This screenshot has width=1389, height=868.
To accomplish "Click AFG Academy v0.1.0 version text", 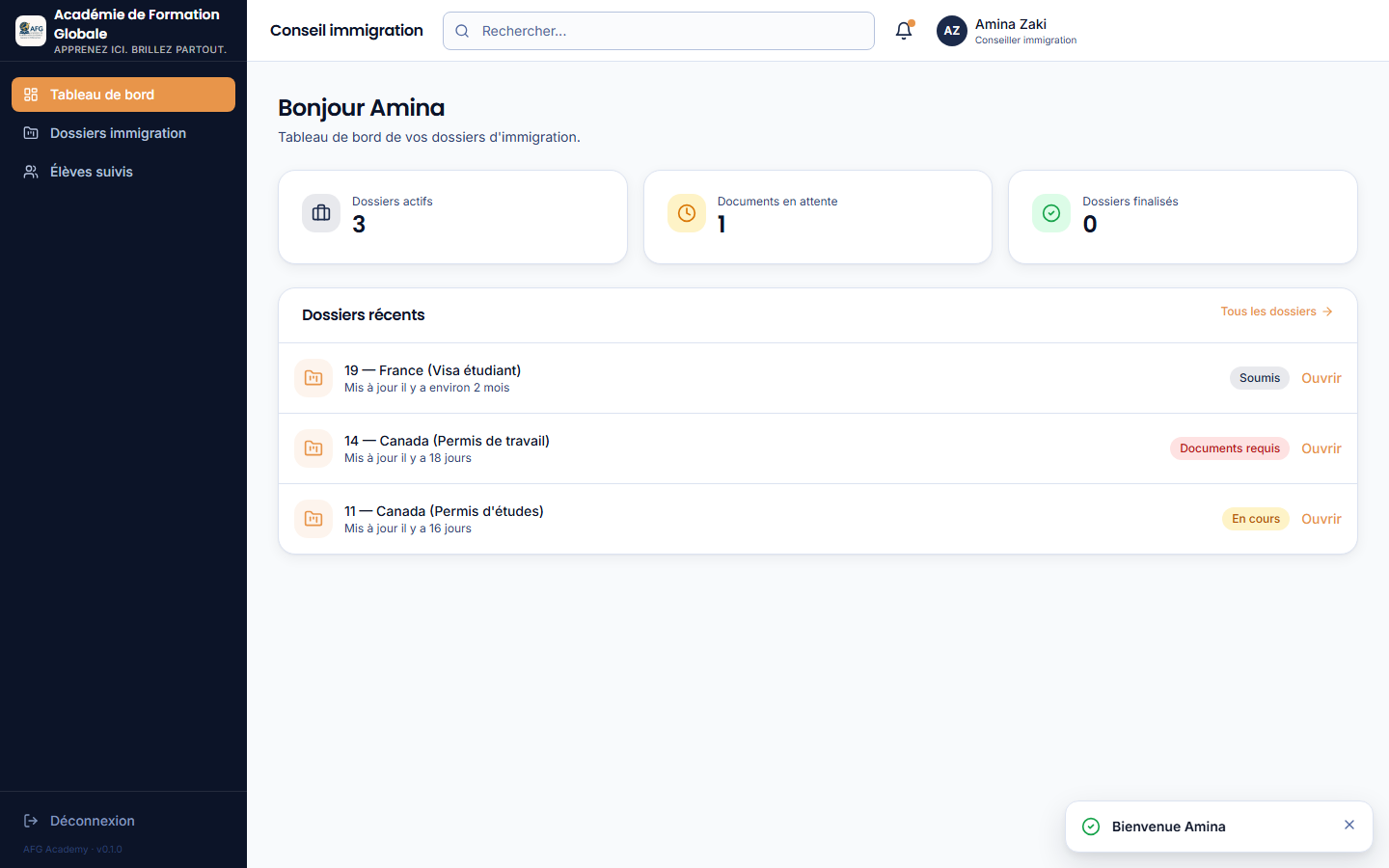I will point(72,850).
